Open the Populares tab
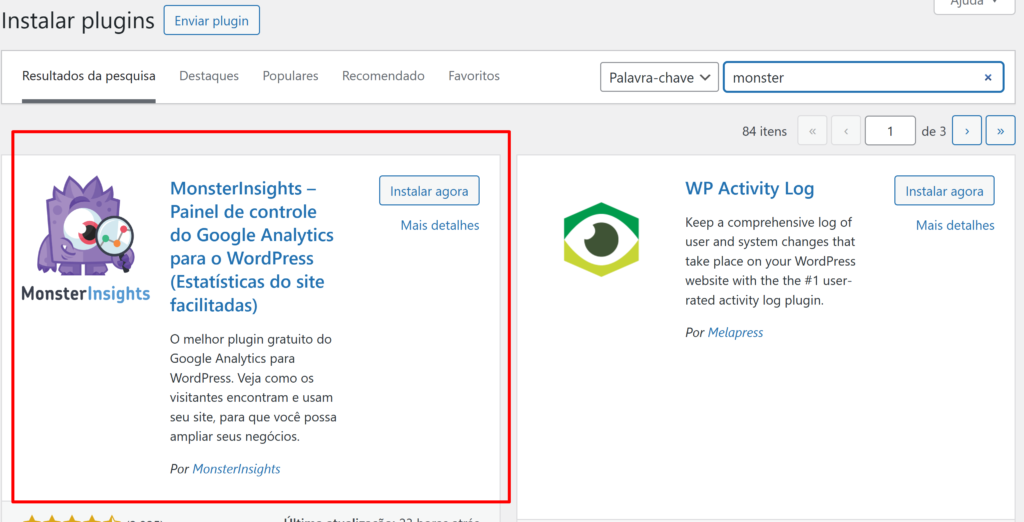Image resolution: width=1024 pixels, height=522 pixels. click(x=291, y=76)
